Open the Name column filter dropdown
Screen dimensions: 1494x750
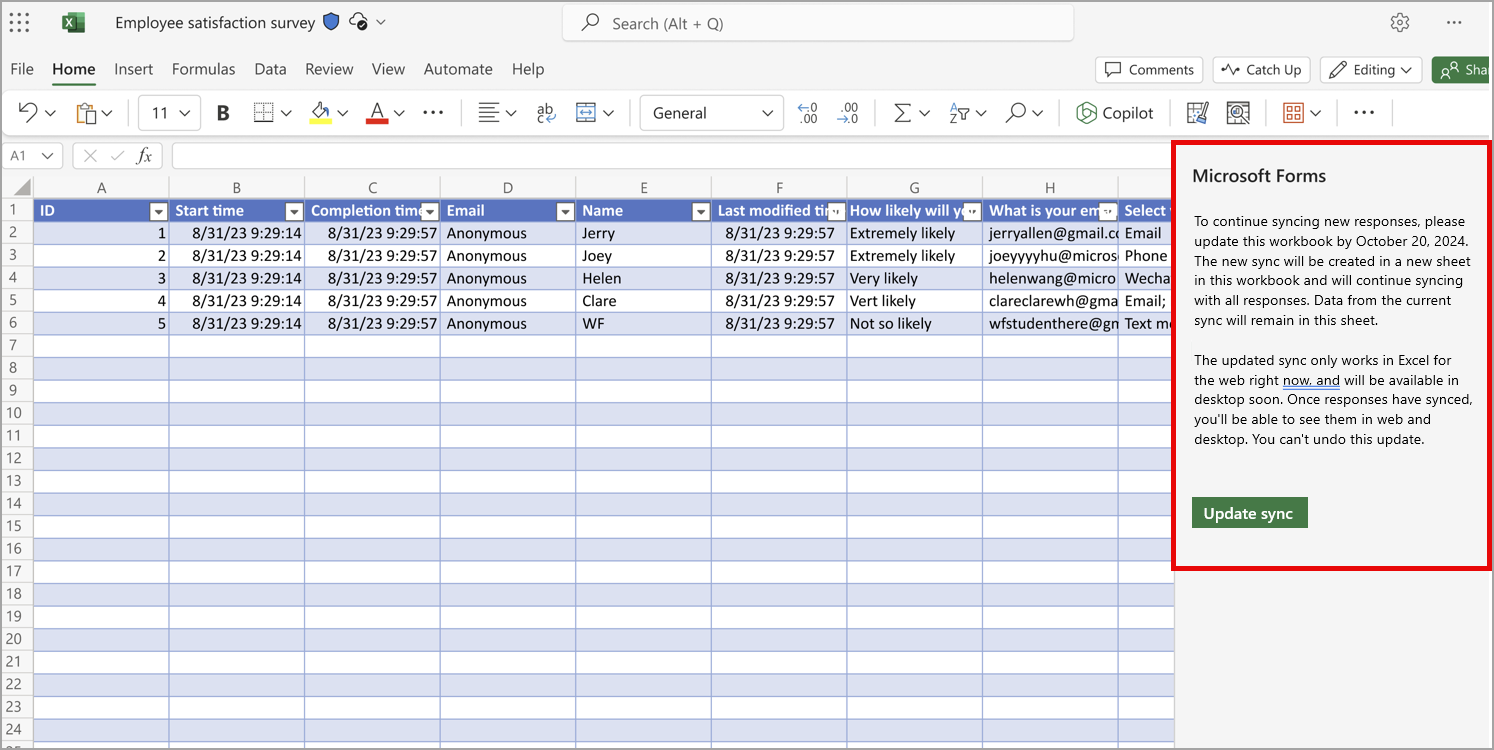[700, 211]
